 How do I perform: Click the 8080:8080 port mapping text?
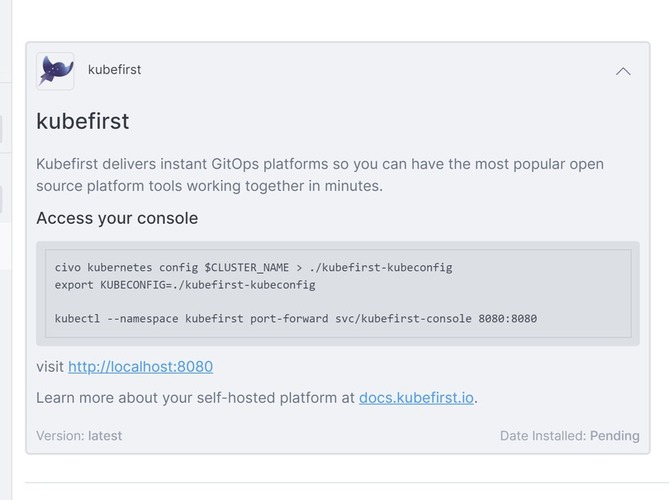point(508,319)
